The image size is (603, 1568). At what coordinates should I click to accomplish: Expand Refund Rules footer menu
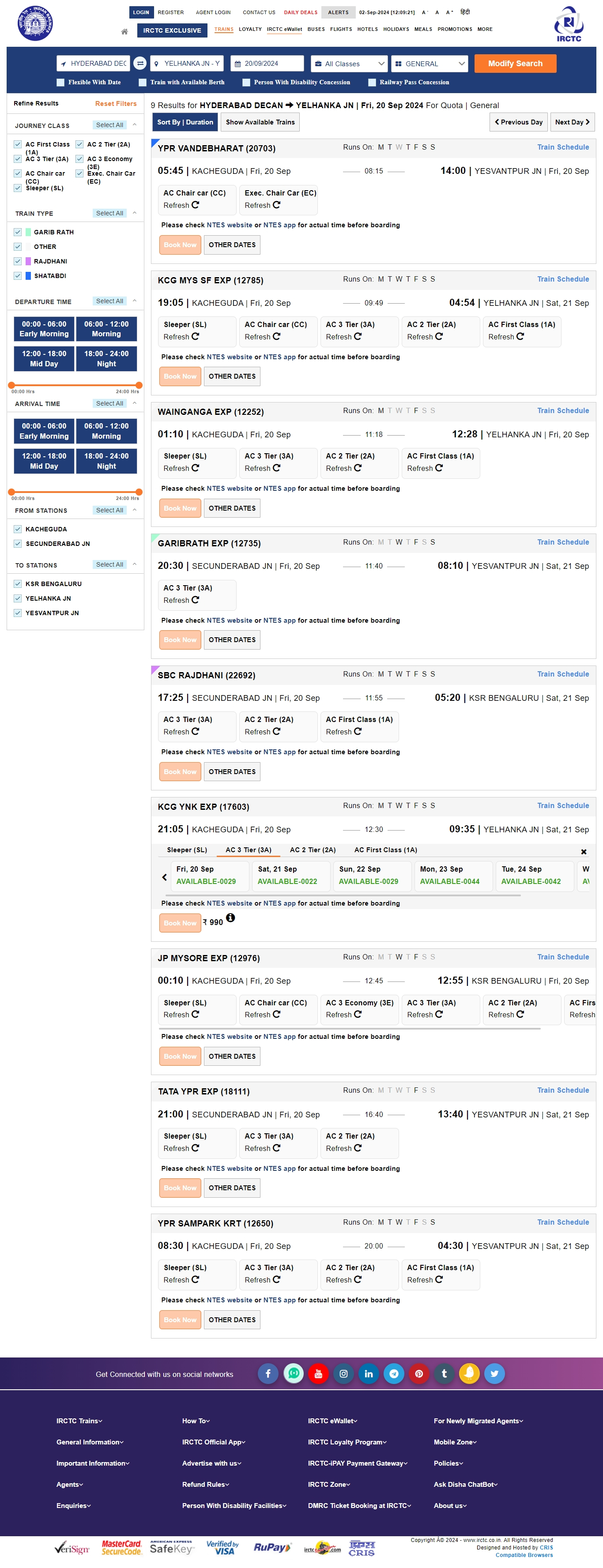click(206, 1485)
